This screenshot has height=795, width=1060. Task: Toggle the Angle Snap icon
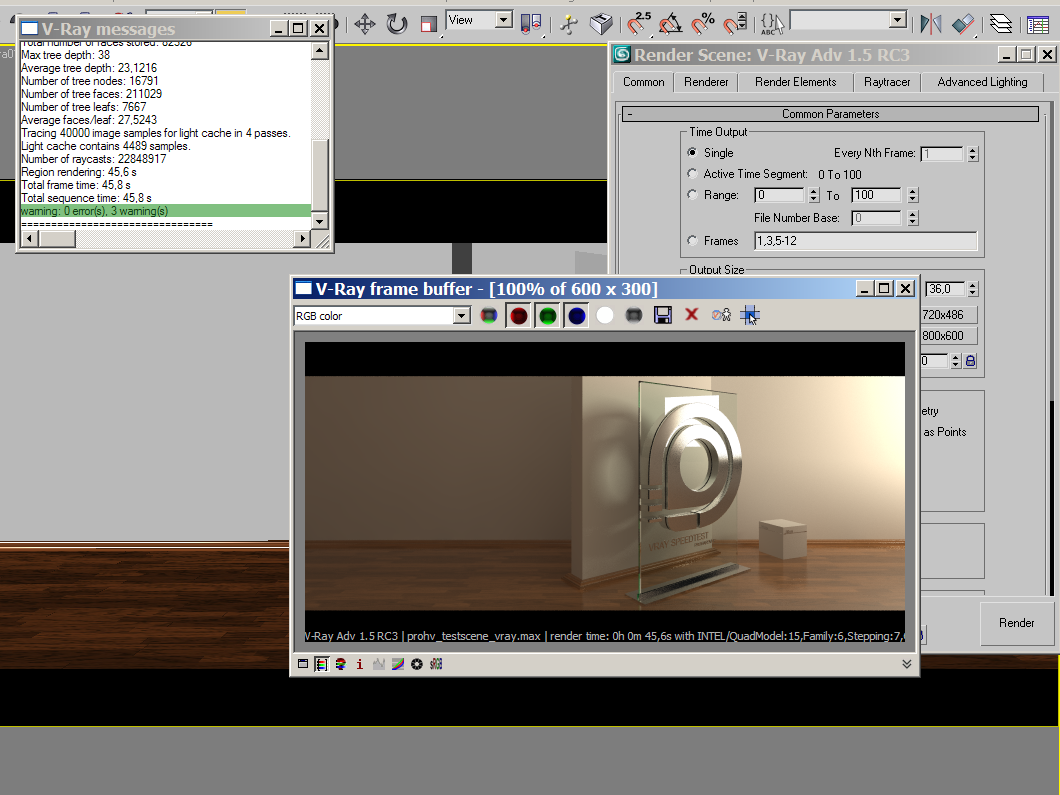click(x=671, y=24)
